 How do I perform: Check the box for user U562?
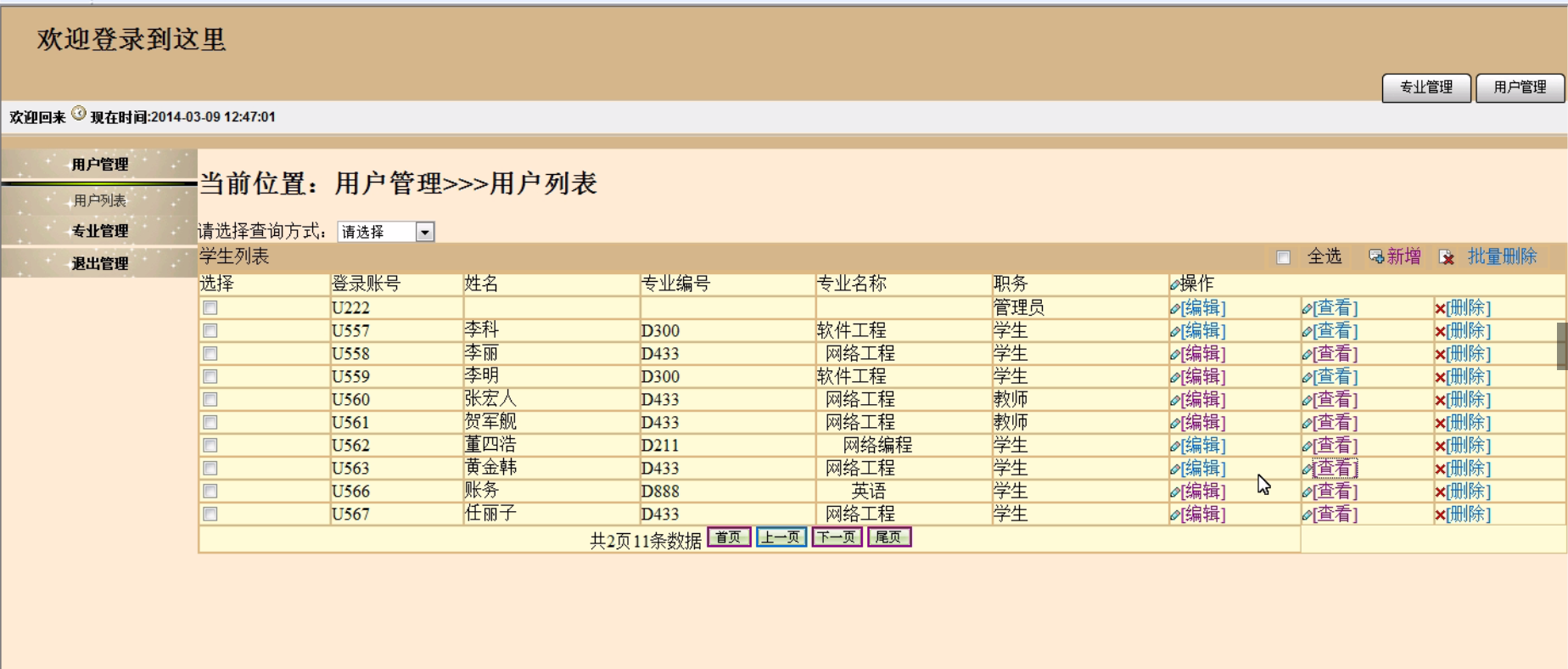click(210, 445)
